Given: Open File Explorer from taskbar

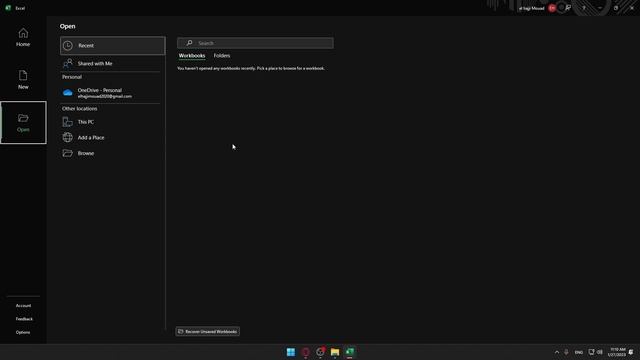Looking at the screenshot, I should coord(335,352).
